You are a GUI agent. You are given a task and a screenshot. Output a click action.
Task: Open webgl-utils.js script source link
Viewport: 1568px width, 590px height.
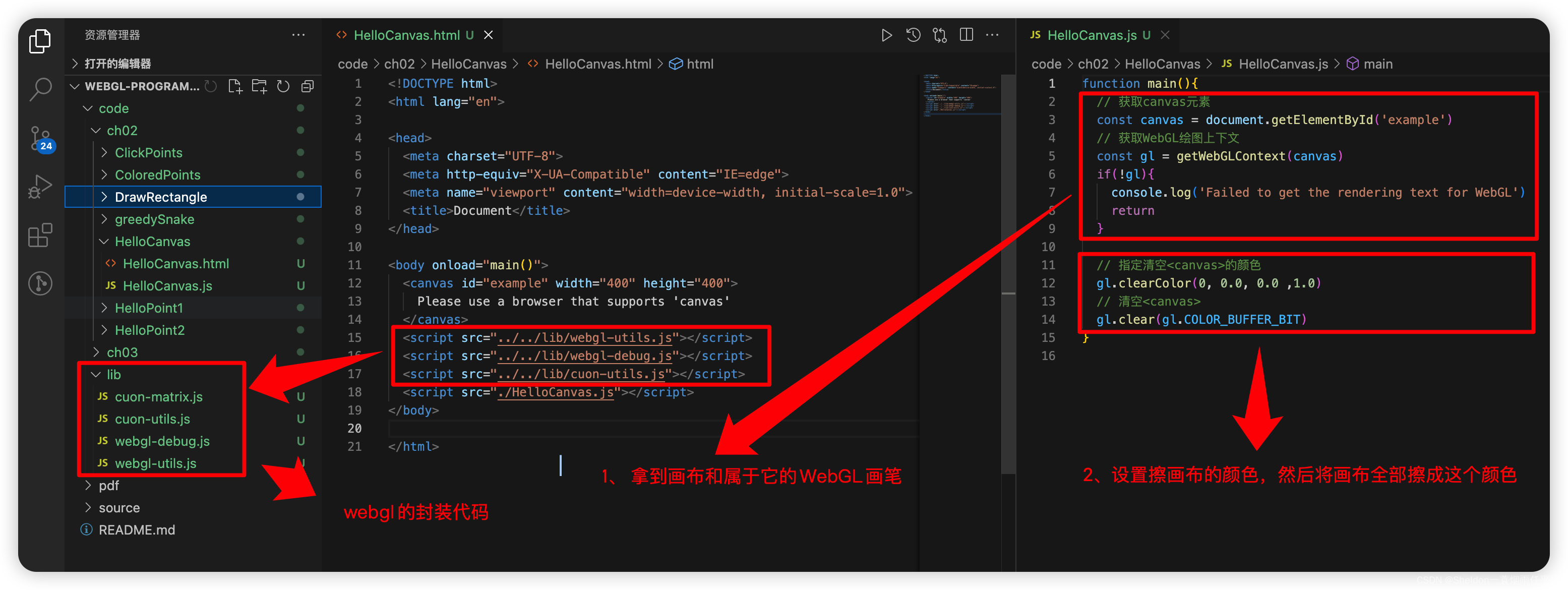click(584, 338)
